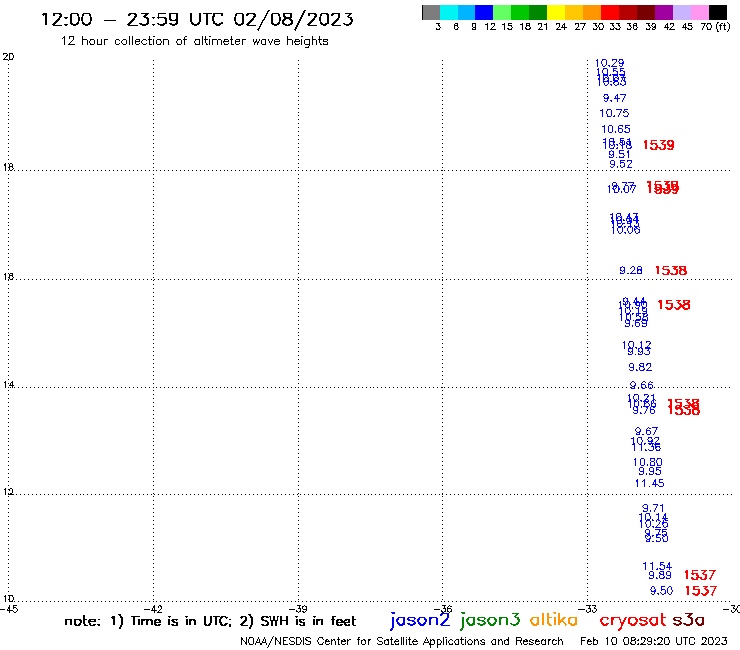Select the wave height value 10.65
Image resolution: width=740 pixels, height=650 pixels.
pos(616,129)
